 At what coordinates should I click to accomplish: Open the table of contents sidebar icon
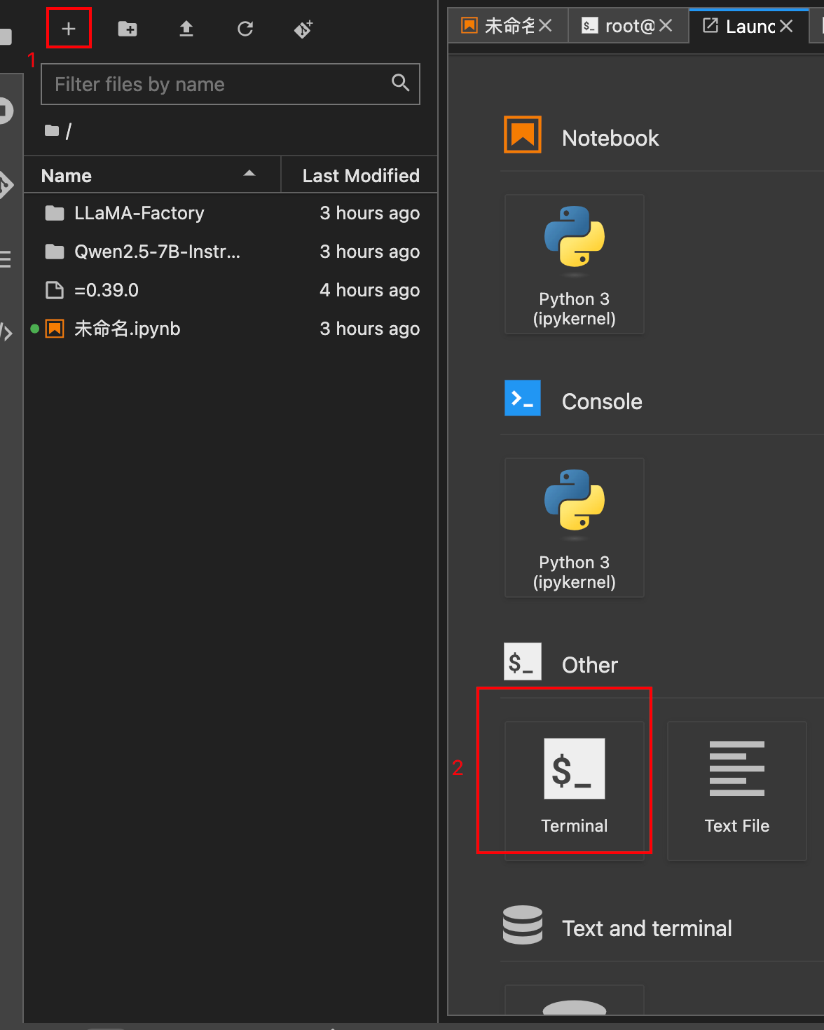click(5, 259)
